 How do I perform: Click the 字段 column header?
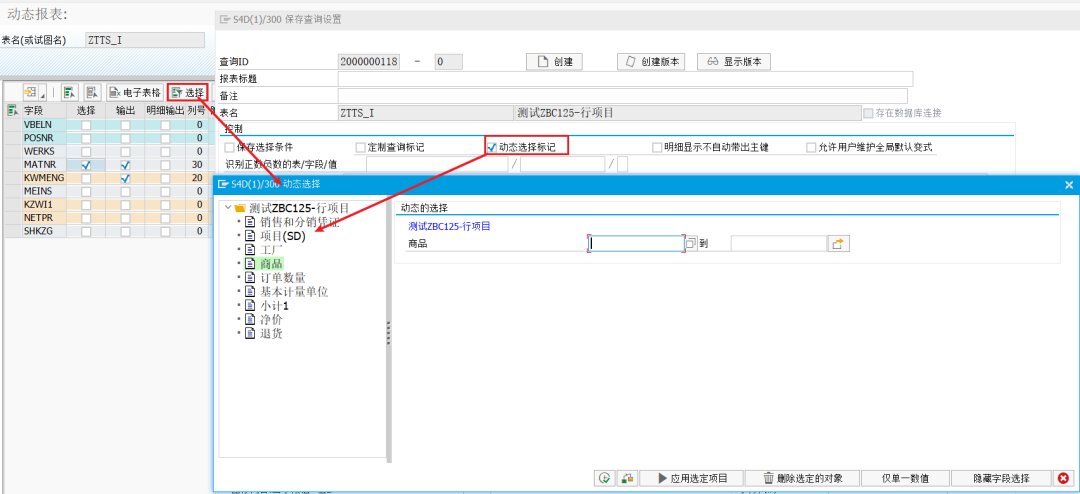tap(43, 110)
